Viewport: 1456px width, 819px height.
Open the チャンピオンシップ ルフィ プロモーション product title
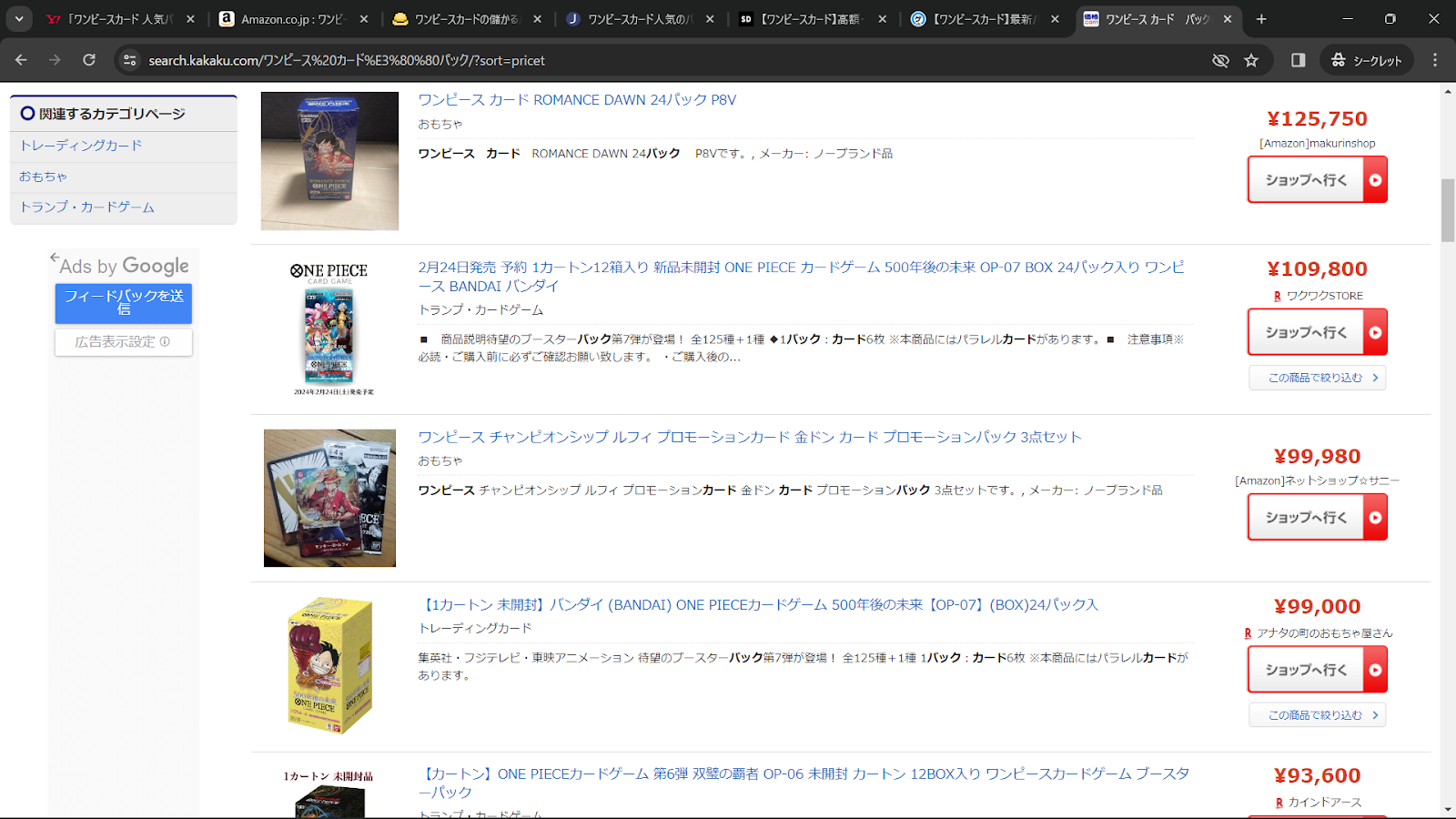coord(750,438)
